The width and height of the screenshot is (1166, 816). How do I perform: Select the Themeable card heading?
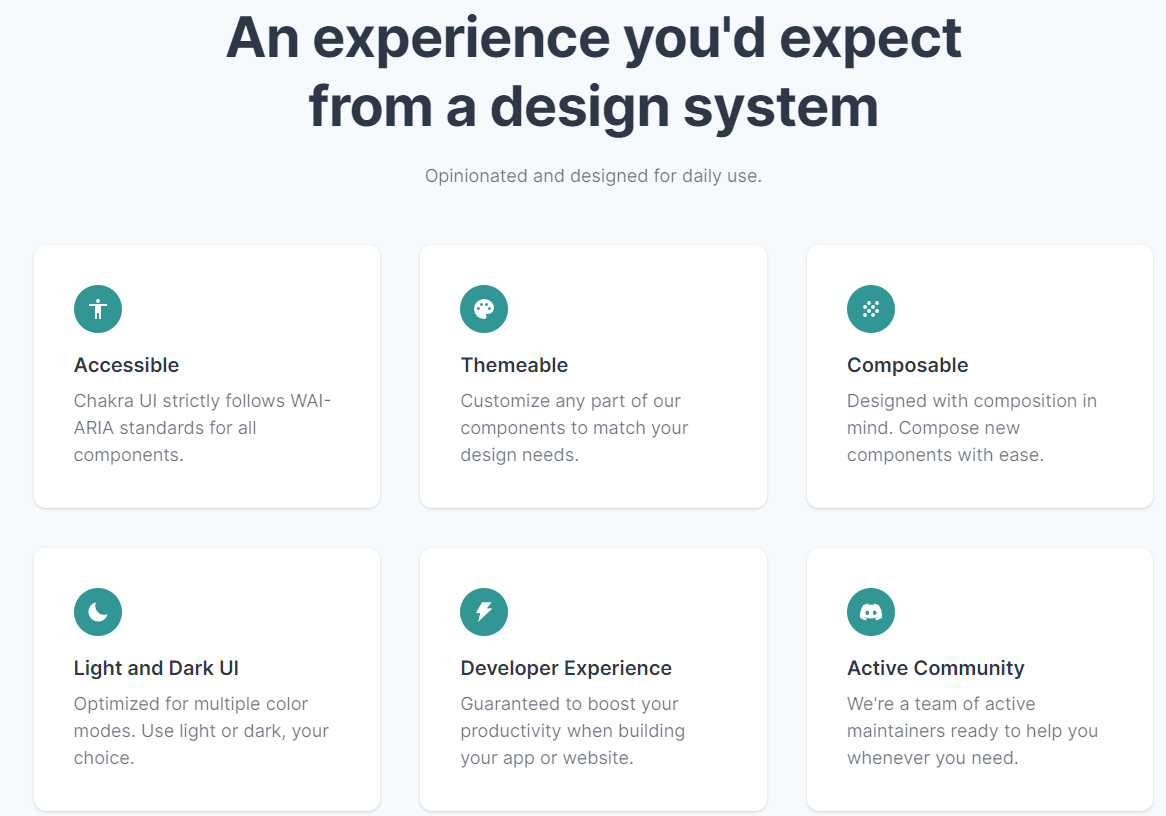(x=514, y=365)
